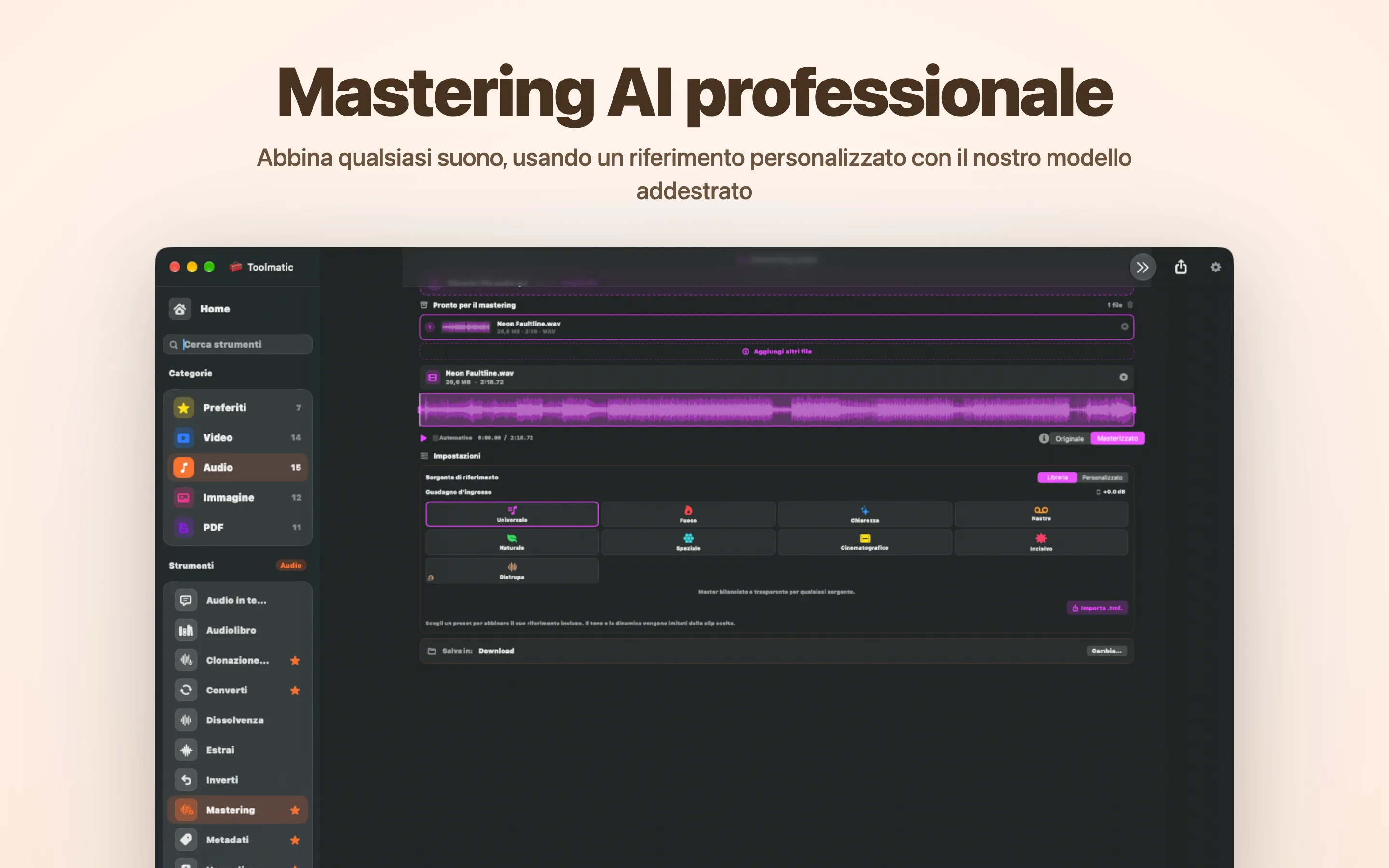
Task: Select the Personalizzato reference source
Action: click(x=1102, y=477)
